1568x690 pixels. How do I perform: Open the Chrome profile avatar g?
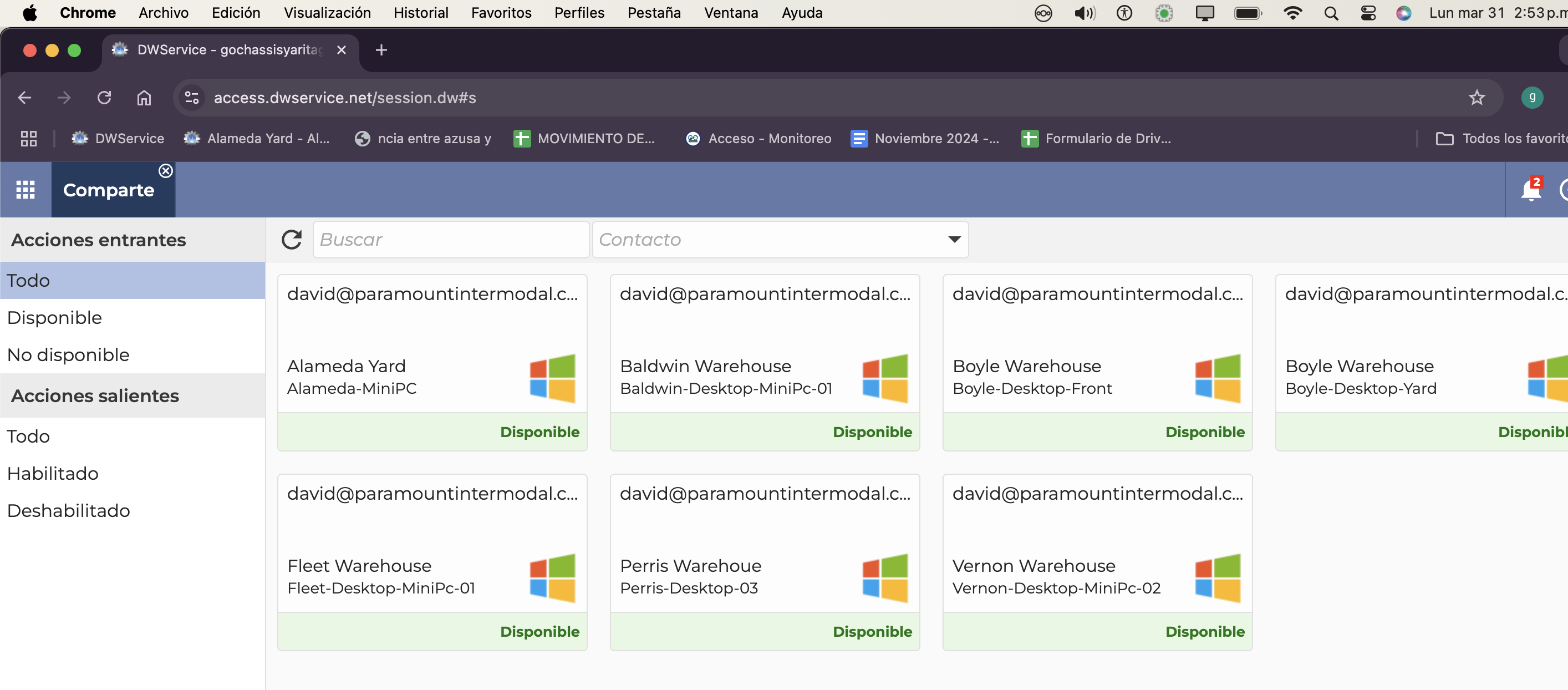click(1532, 98)
